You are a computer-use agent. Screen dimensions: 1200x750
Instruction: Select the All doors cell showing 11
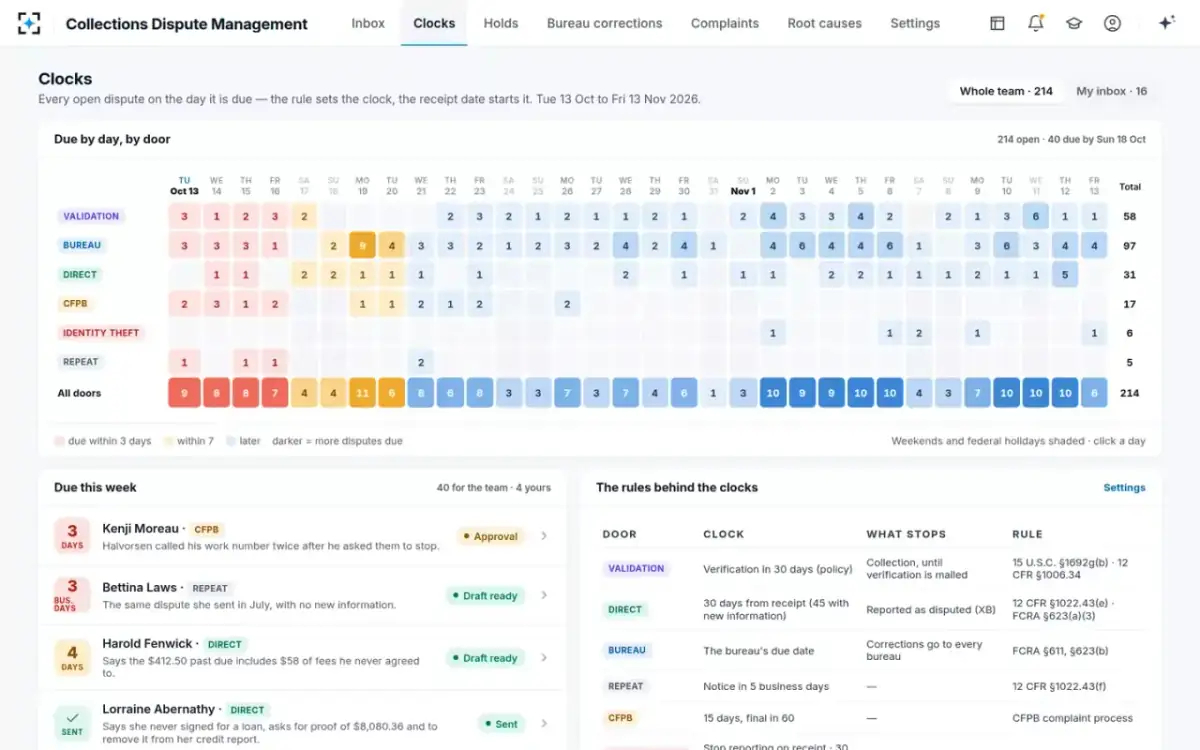click(362, 393)
